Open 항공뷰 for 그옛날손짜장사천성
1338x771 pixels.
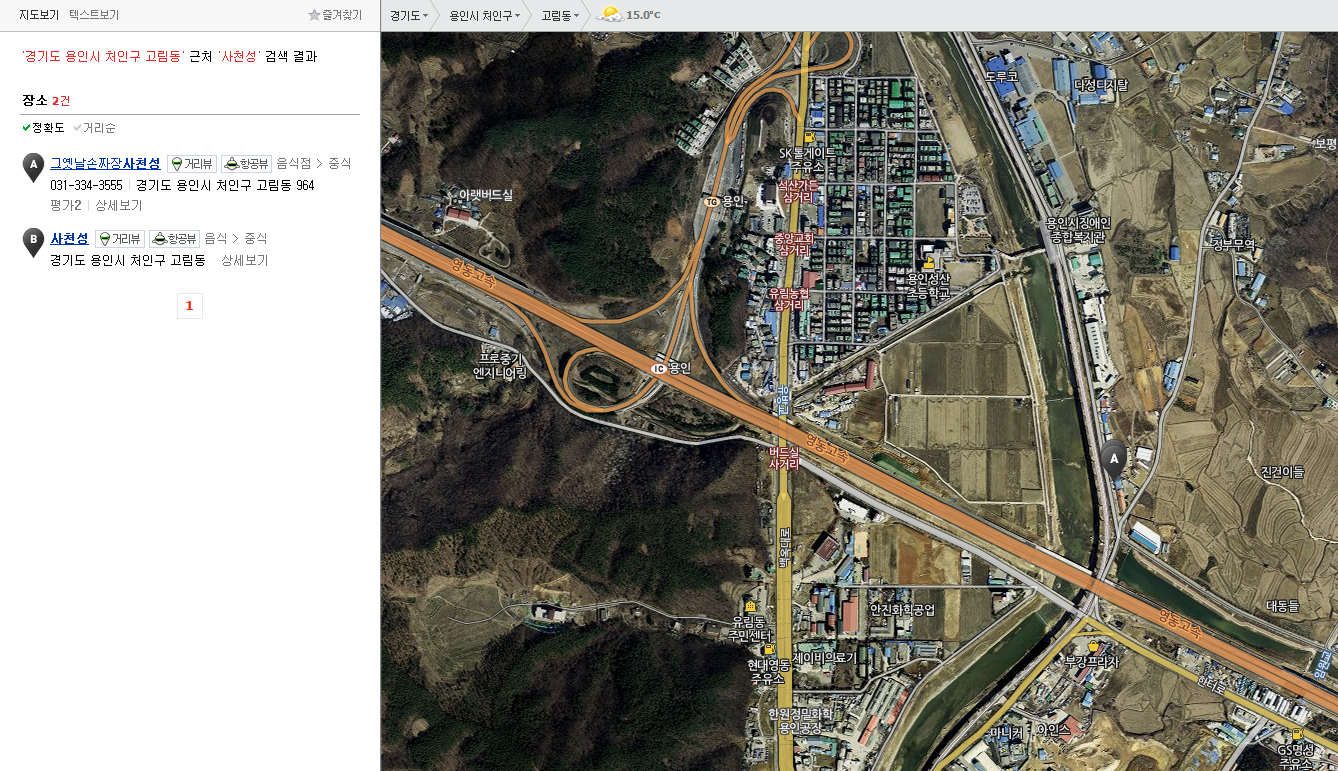click(x=247, y=163)
